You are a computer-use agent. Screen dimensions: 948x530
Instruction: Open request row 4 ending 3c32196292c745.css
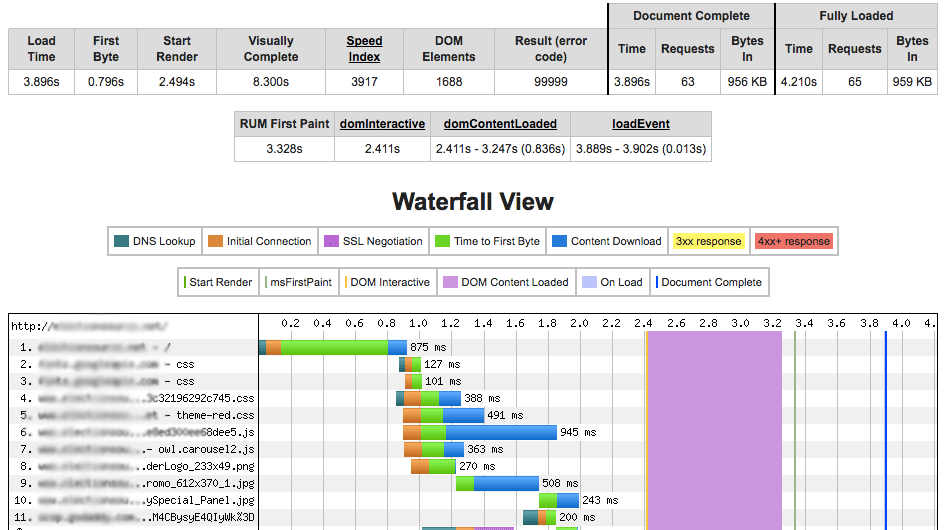(x=134, y=398)
